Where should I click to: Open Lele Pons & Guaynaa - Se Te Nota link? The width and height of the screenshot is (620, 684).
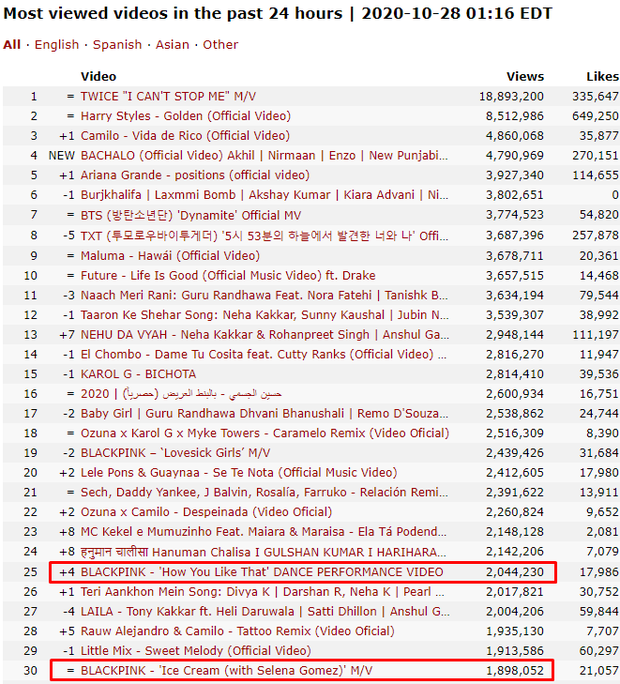[x=239, y=472]
